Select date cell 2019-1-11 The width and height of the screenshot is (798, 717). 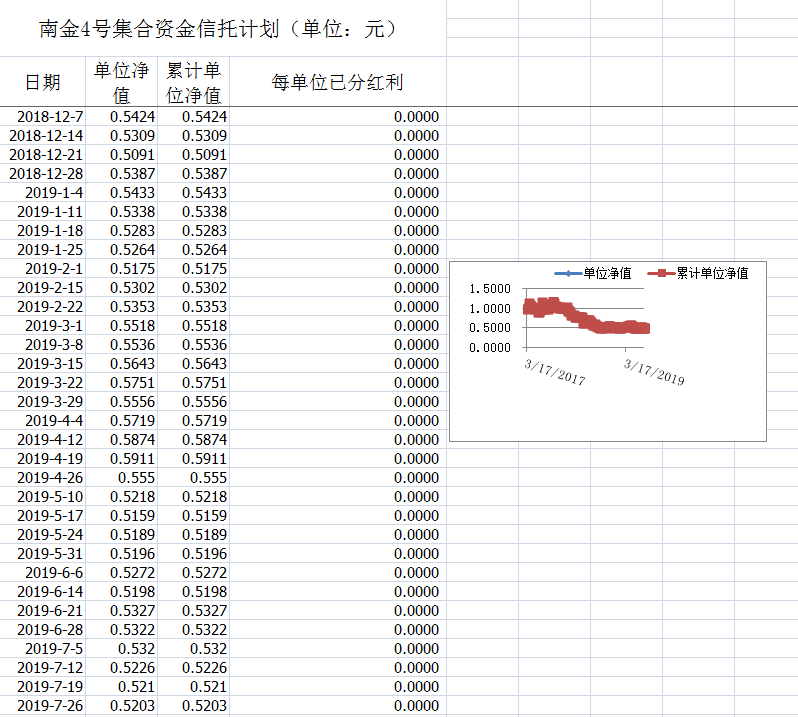(x=43, y=212)
